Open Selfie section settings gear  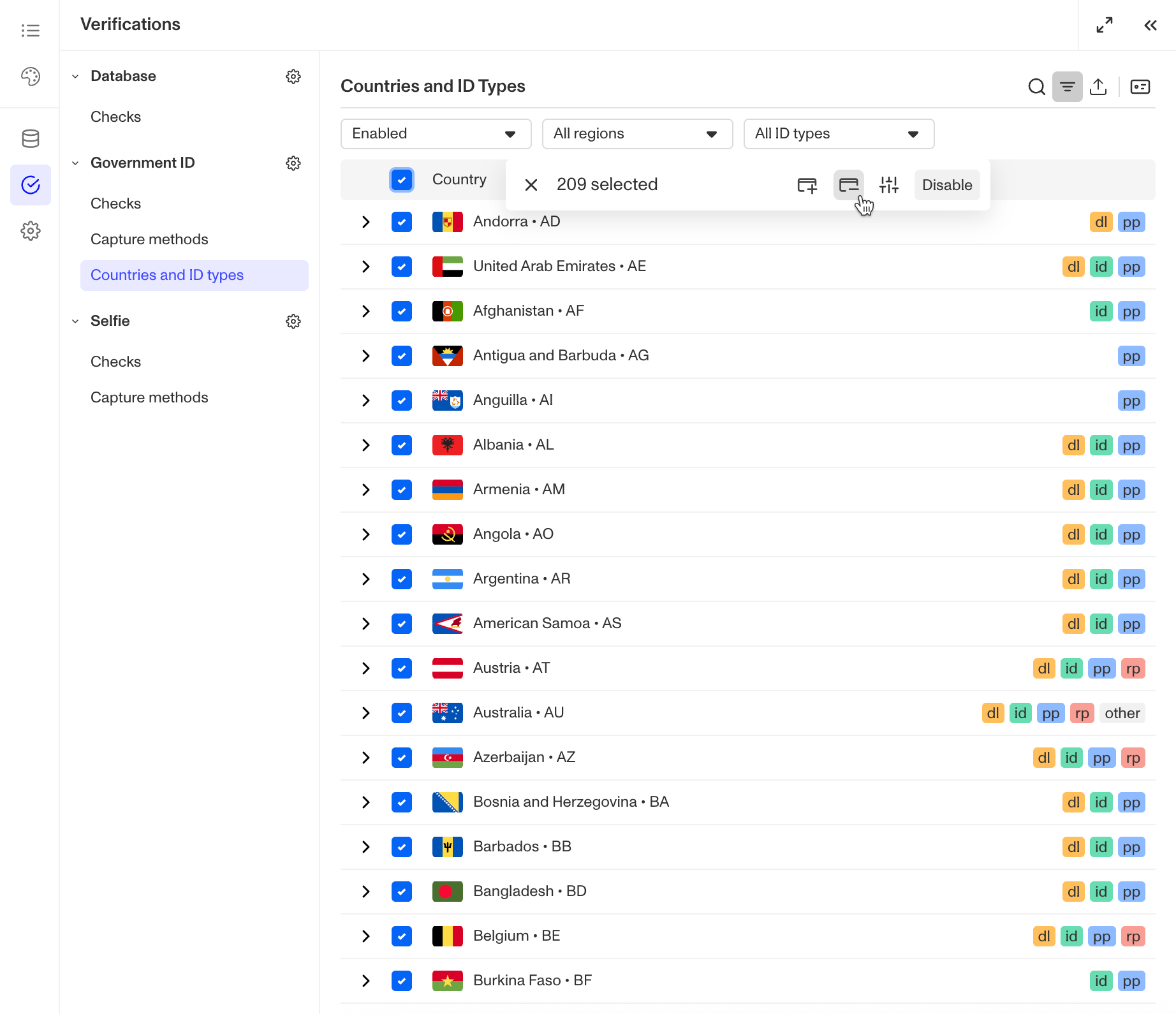coord(293,321)
